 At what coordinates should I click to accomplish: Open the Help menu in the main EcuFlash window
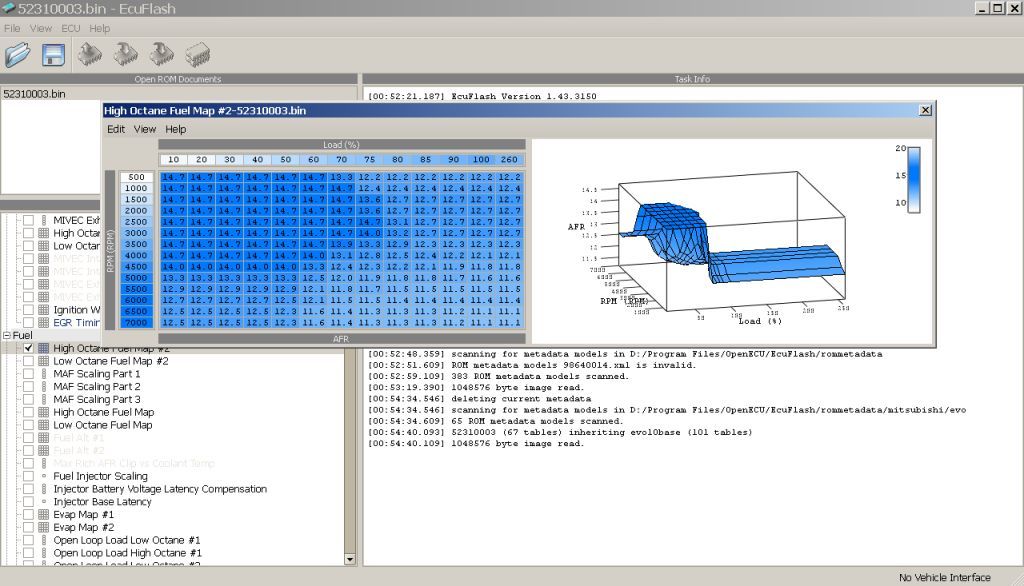point(99,28)
